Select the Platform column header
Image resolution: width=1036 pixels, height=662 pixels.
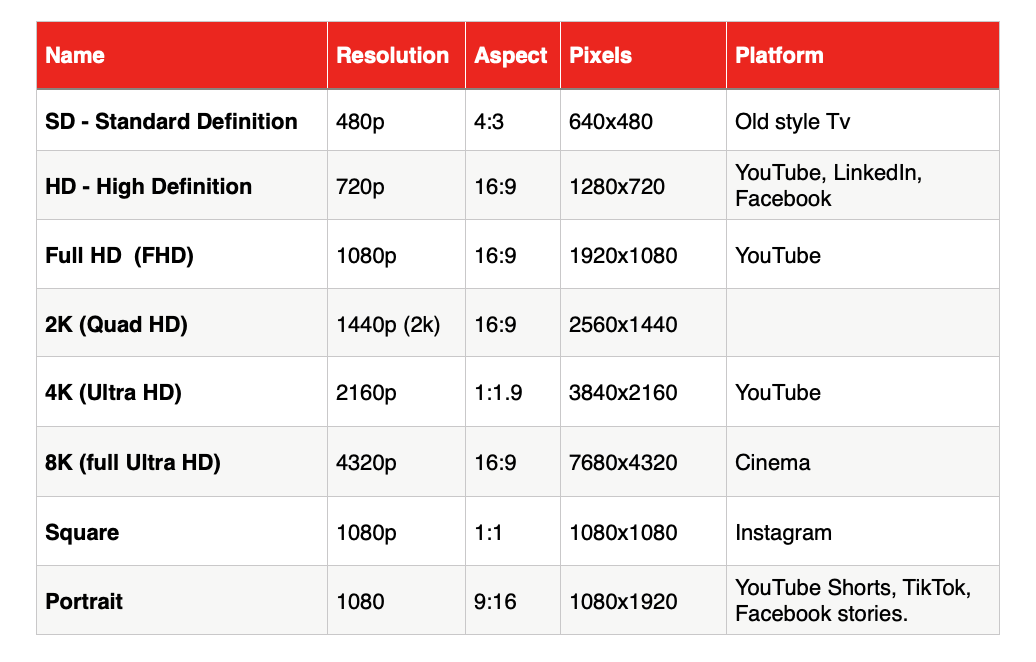coord(863,55)
